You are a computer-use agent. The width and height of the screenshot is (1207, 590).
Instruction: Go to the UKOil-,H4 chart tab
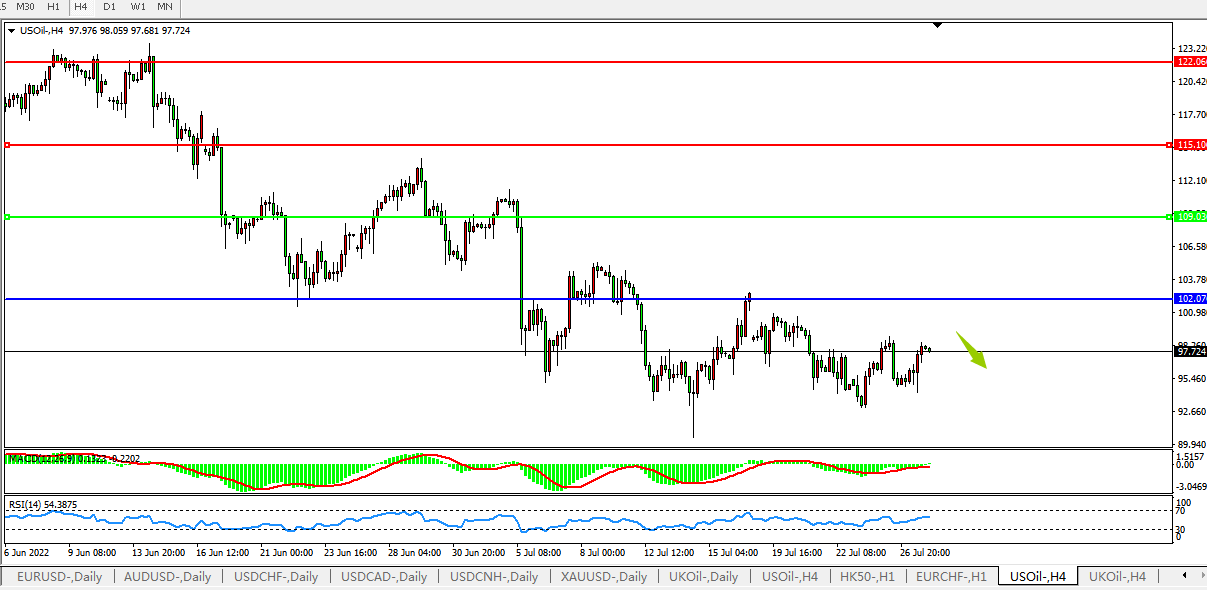pyautogui.click(x=1117, y=577)
